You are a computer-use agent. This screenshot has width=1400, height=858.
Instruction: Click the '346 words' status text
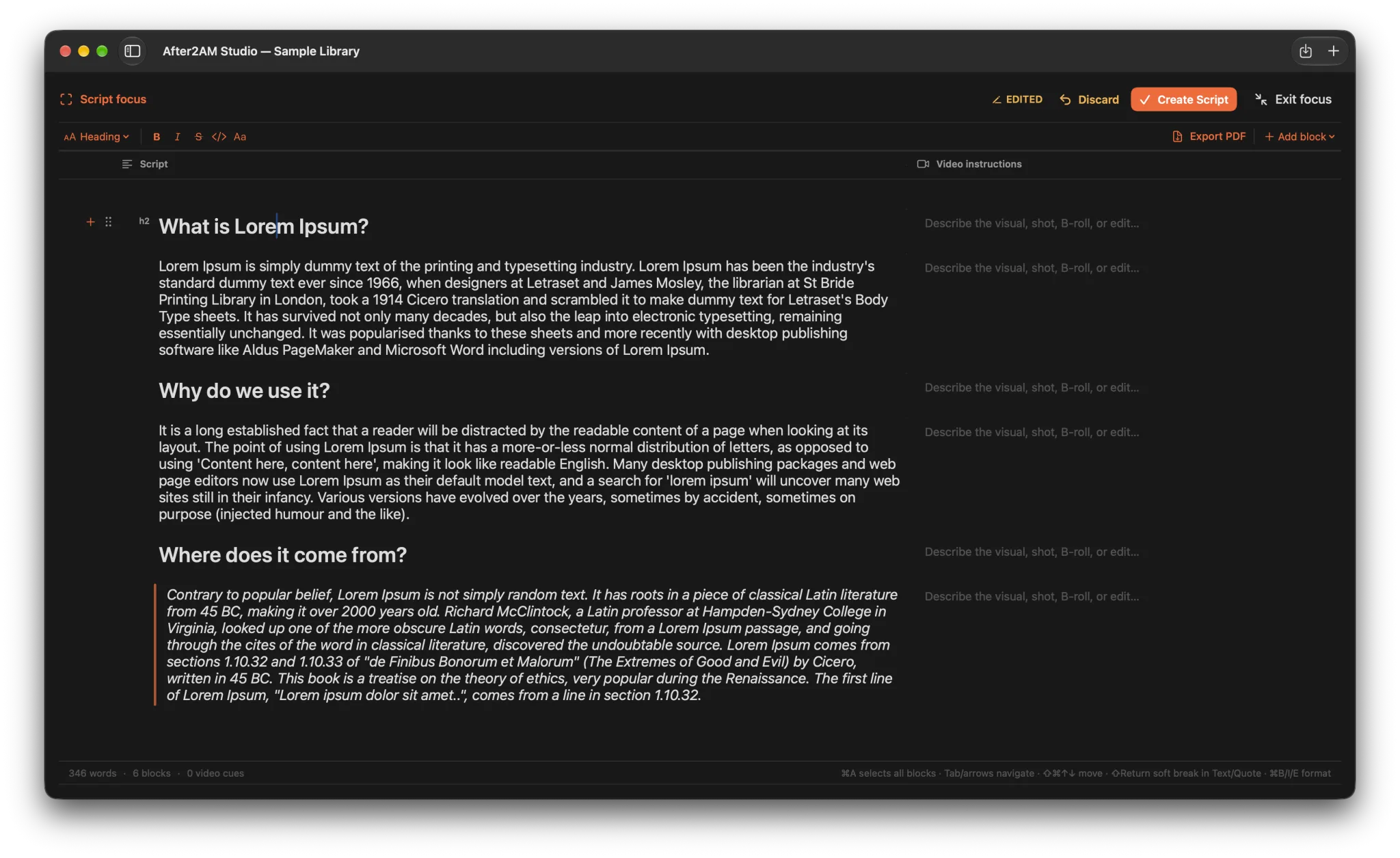tap(92, 773)
